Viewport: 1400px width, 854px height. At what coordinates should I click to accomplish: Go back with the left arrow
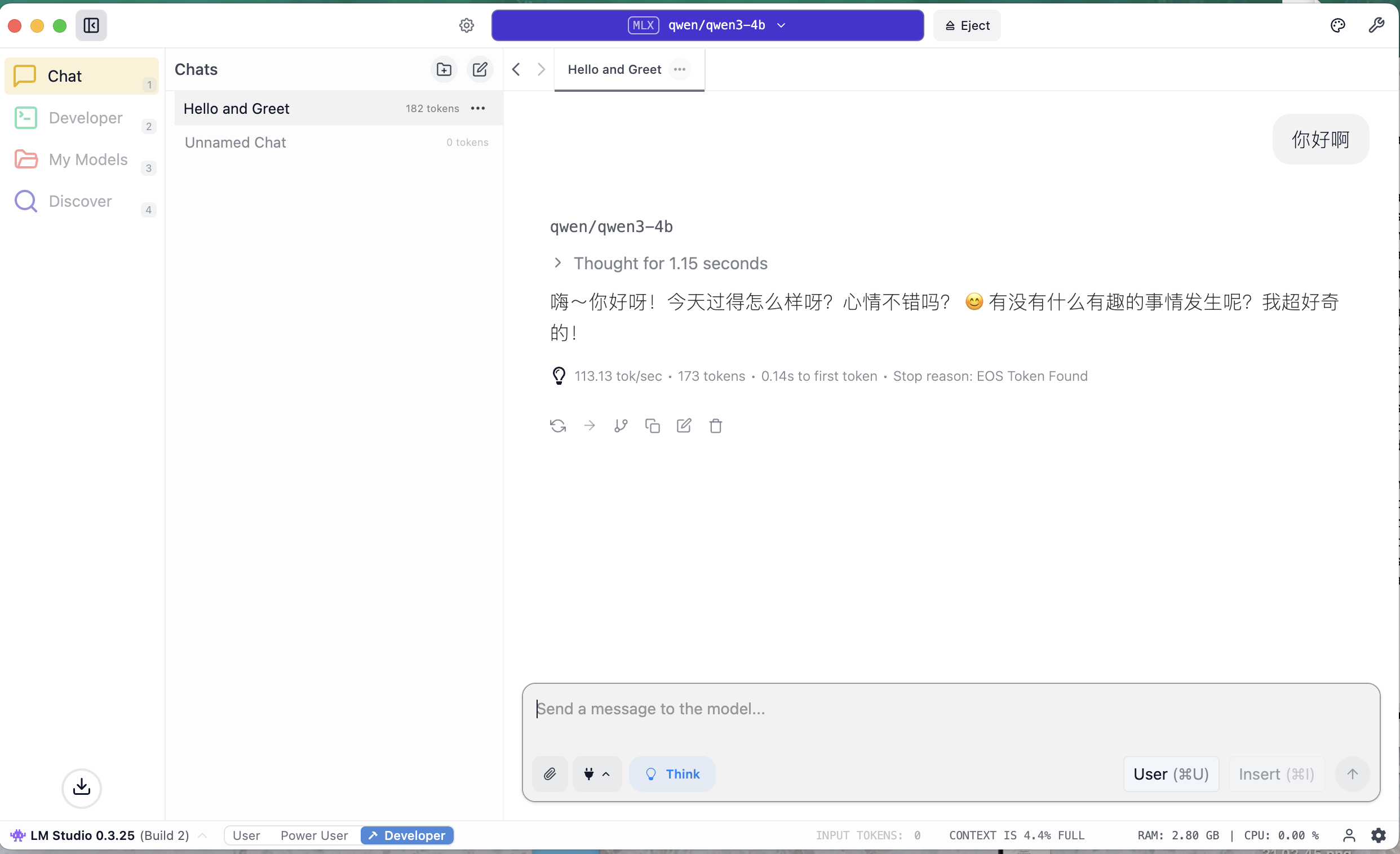point(516,69)
